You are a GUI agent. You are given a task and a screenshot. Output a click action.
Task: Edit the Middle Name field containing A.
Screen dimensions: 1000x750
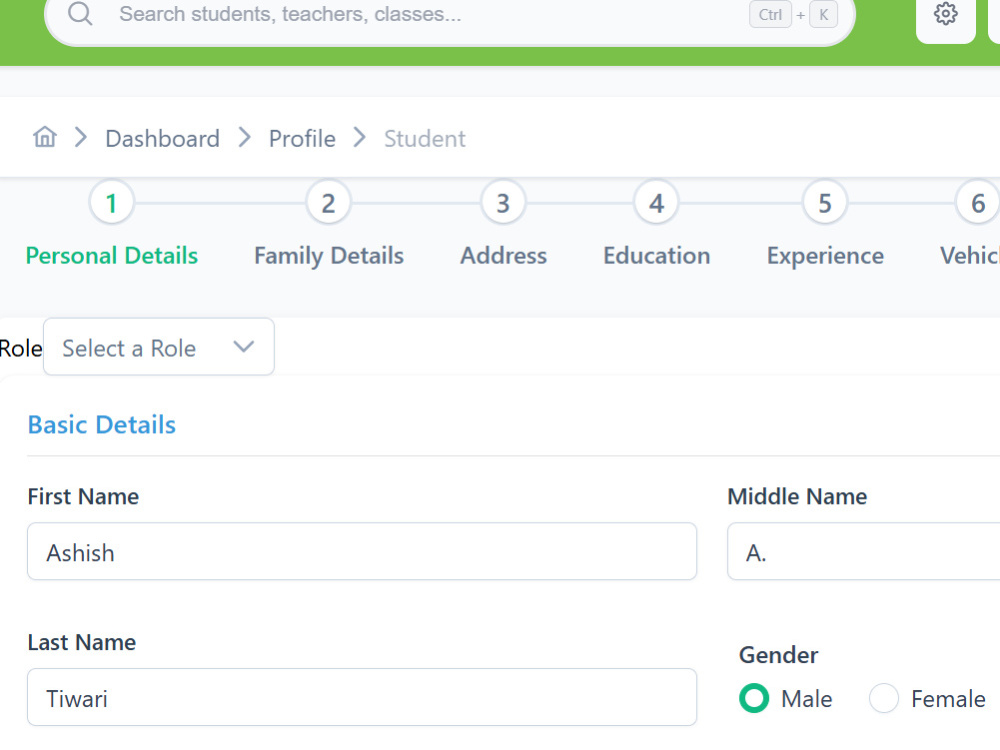[864, 552]
